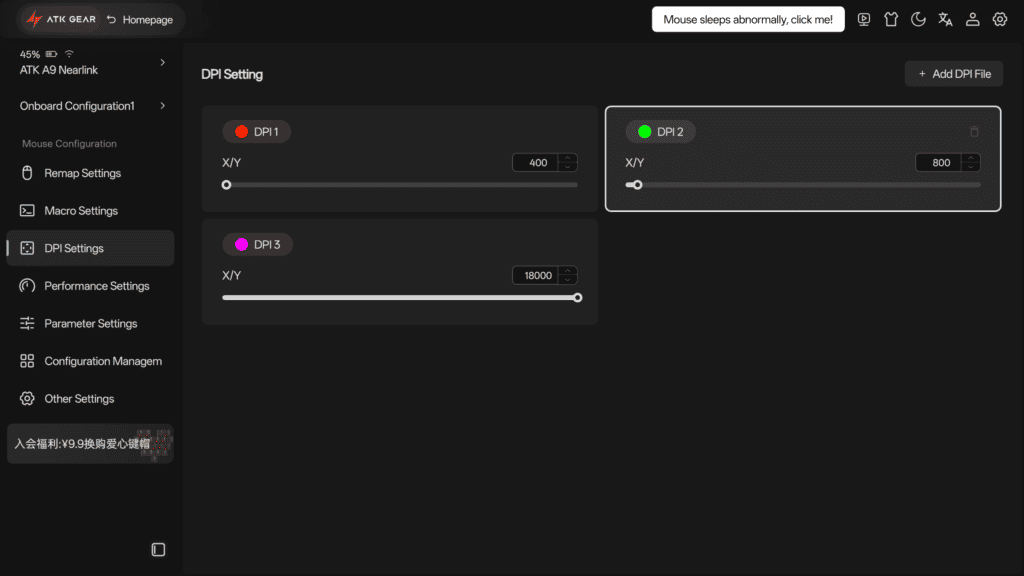Click the battery status icon
The image size is (1024, 576).
52,54
